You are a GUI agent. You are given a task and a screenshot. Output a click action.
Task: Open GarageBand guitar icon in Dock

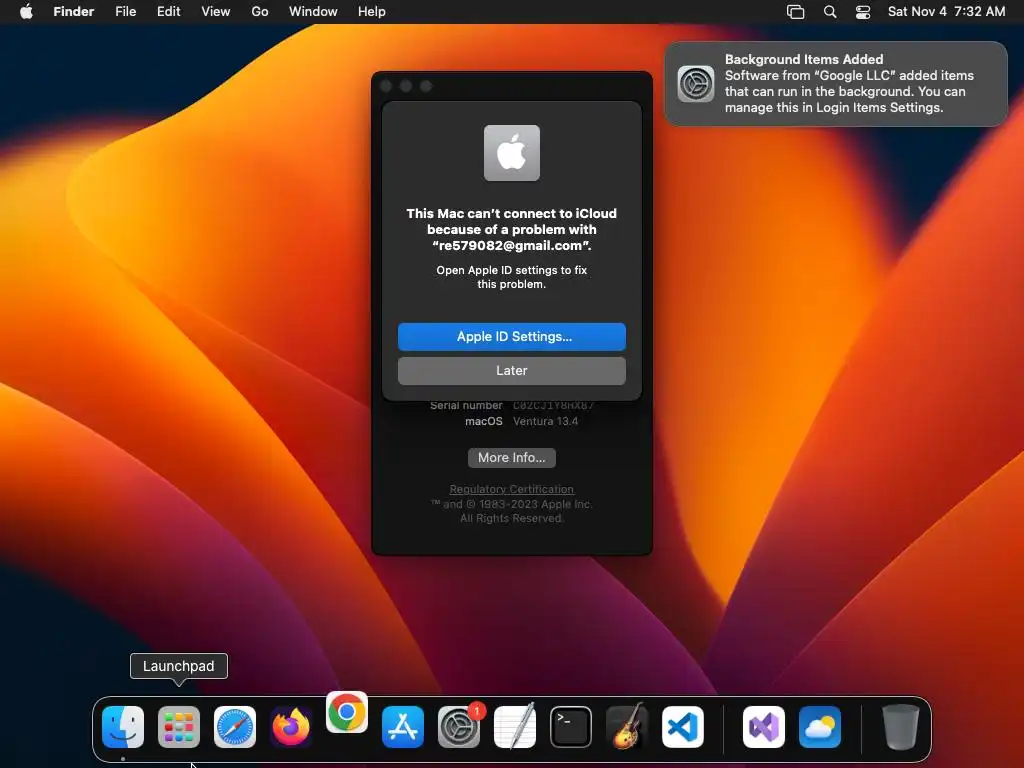(x=626, y=726)
